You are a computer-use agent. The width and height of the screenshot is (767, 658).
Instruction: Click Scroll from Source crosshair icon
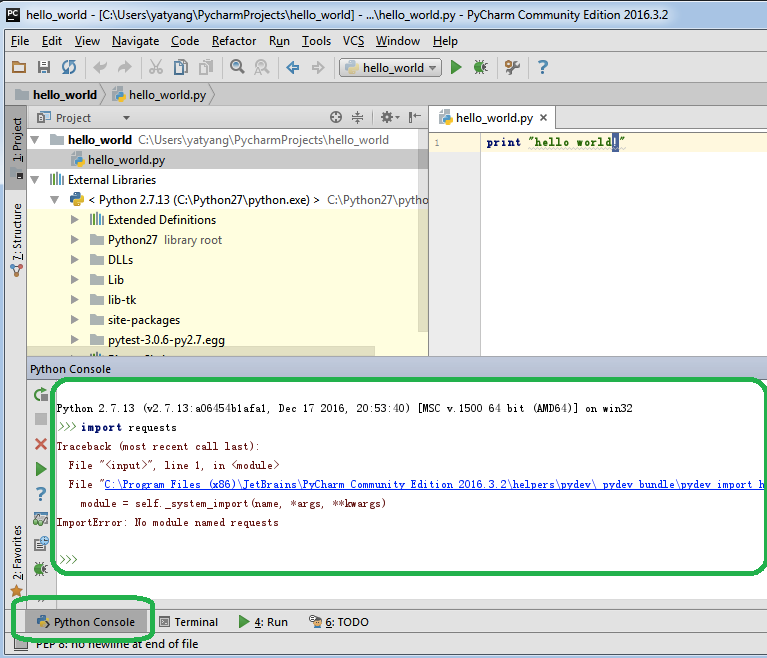[336, 117]
